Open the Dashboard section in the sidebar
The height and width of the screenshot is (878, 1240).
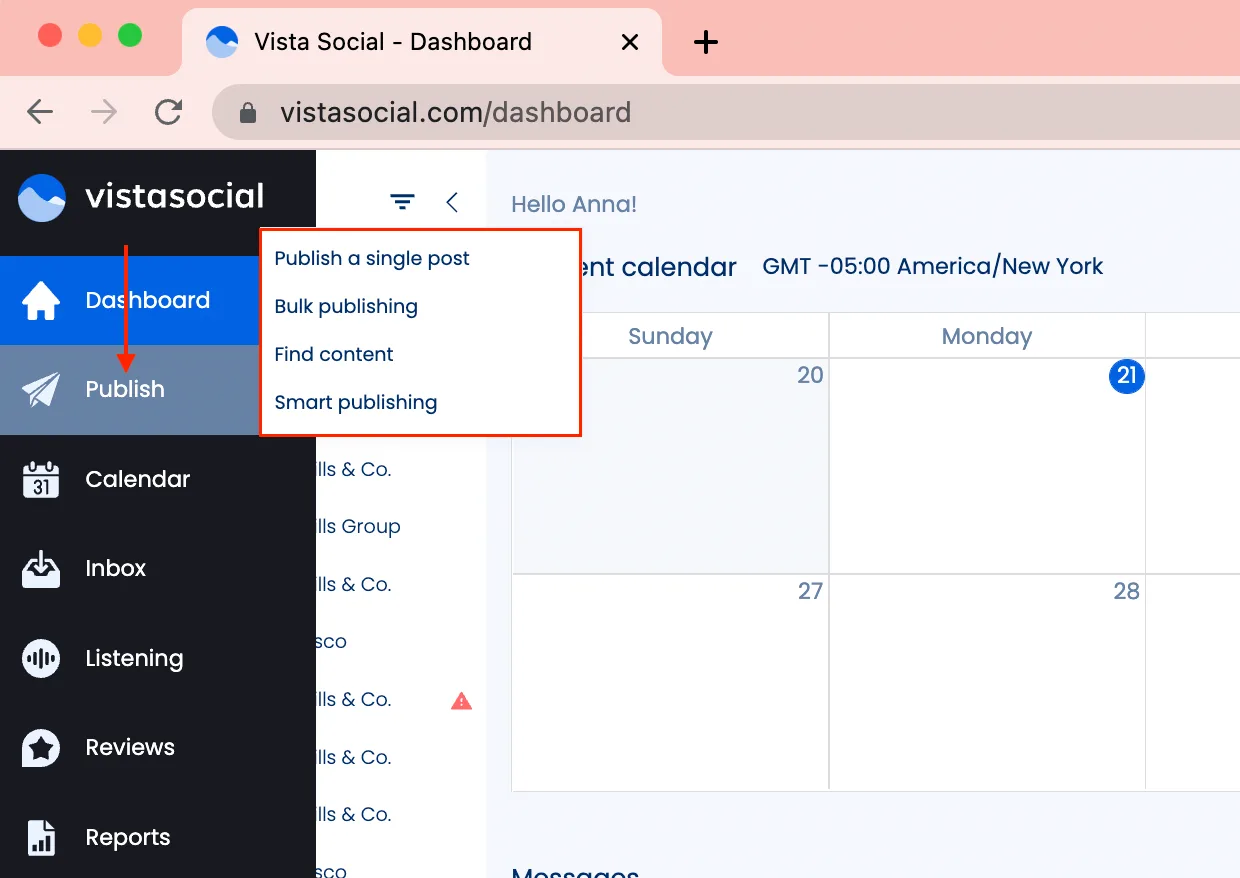pyautogui.click(x=146, y=300)
